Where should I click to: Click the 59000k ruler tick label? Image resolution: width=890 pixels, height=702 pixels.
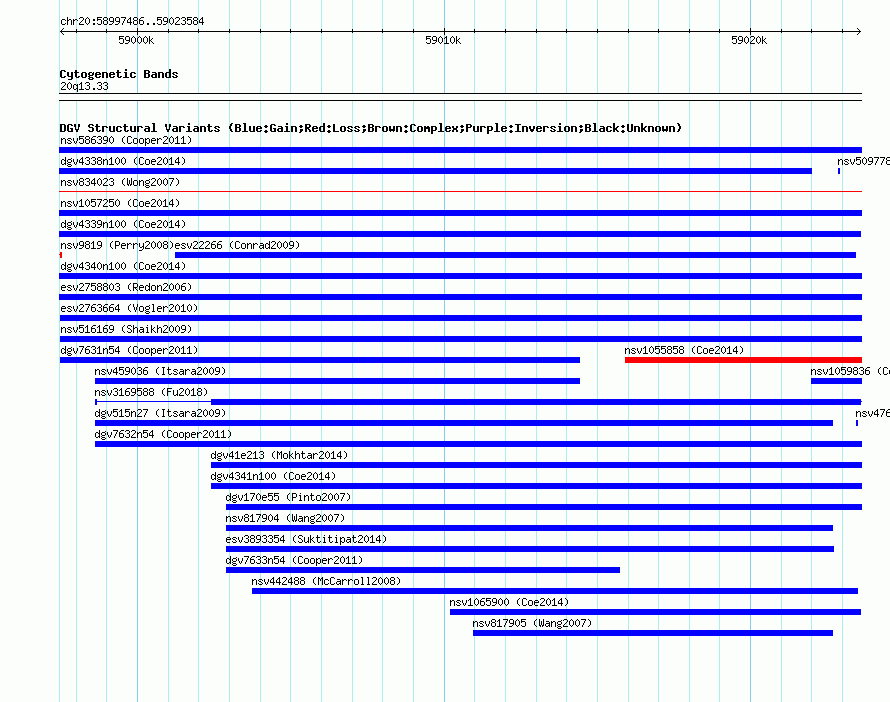click(136, 40)
